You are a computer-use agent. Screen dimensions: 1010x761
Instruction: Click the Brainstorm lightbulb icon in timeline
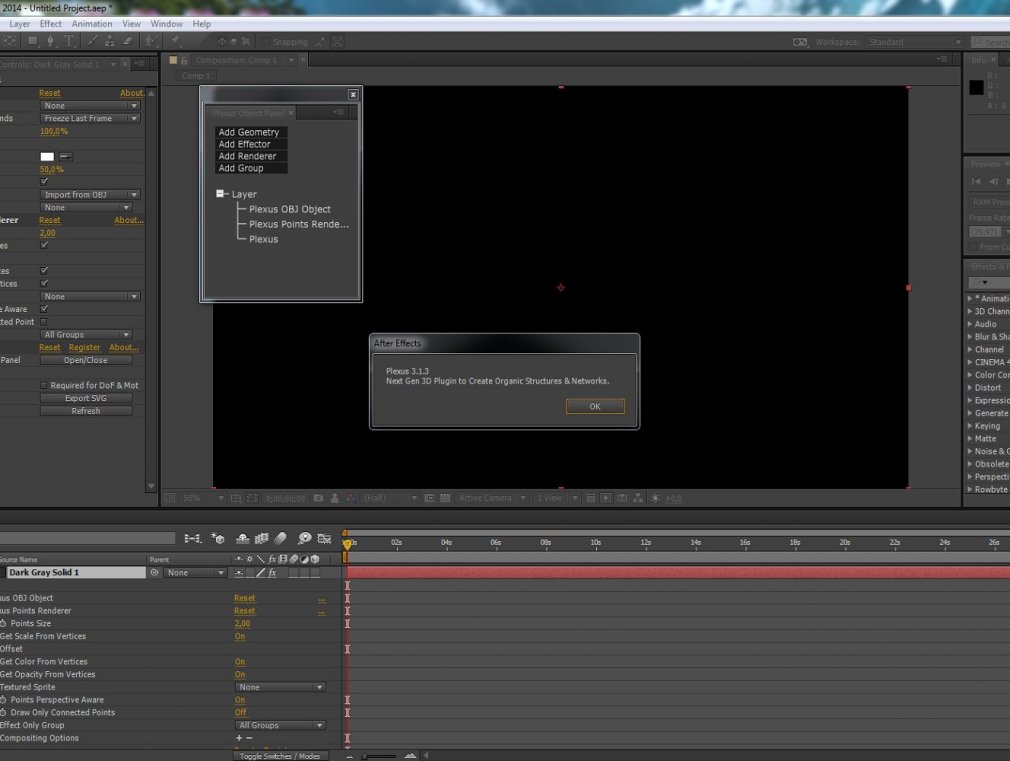[x=304, y=538]
